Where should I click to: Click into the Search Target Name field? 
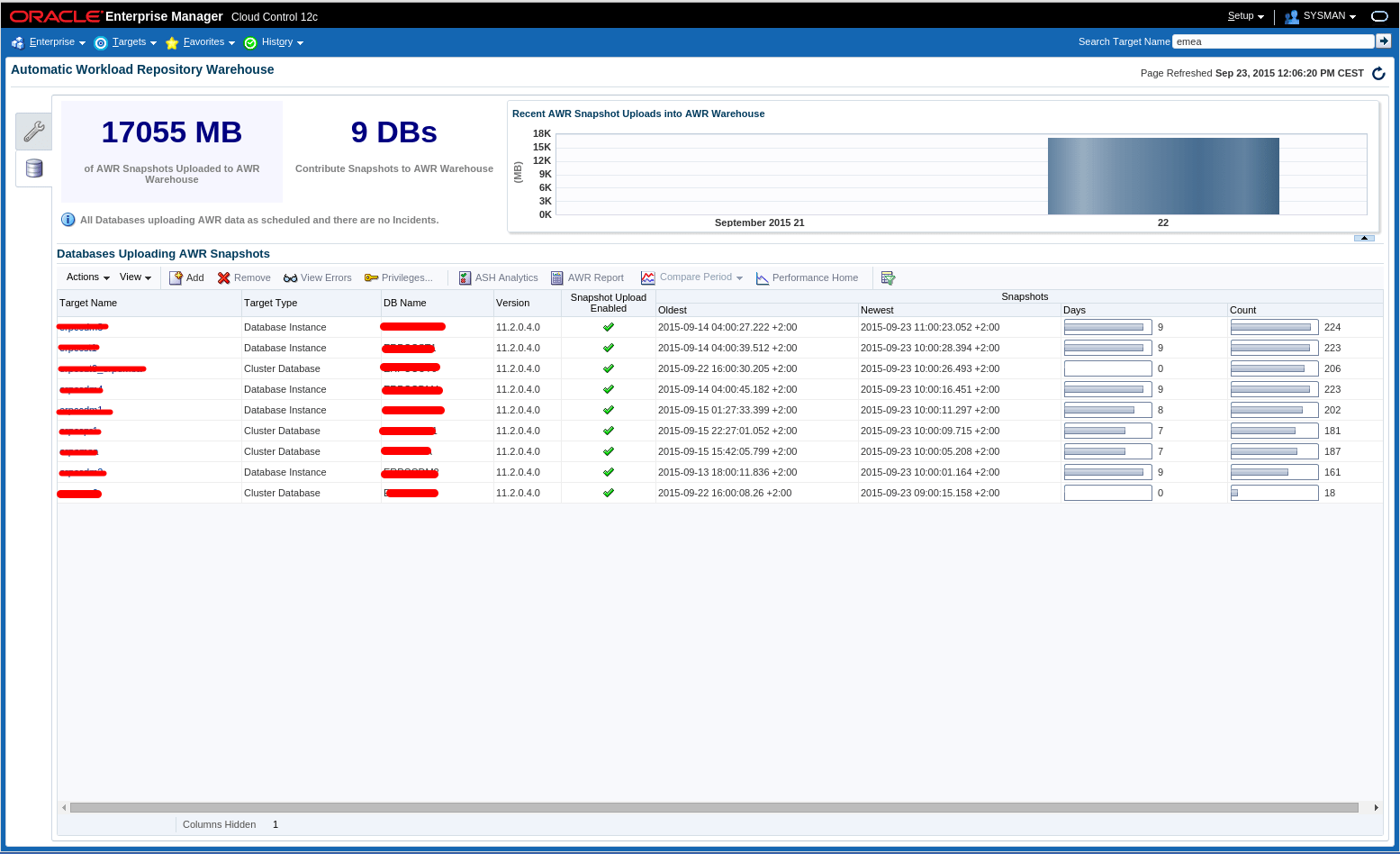click(x=1273, y=41)
